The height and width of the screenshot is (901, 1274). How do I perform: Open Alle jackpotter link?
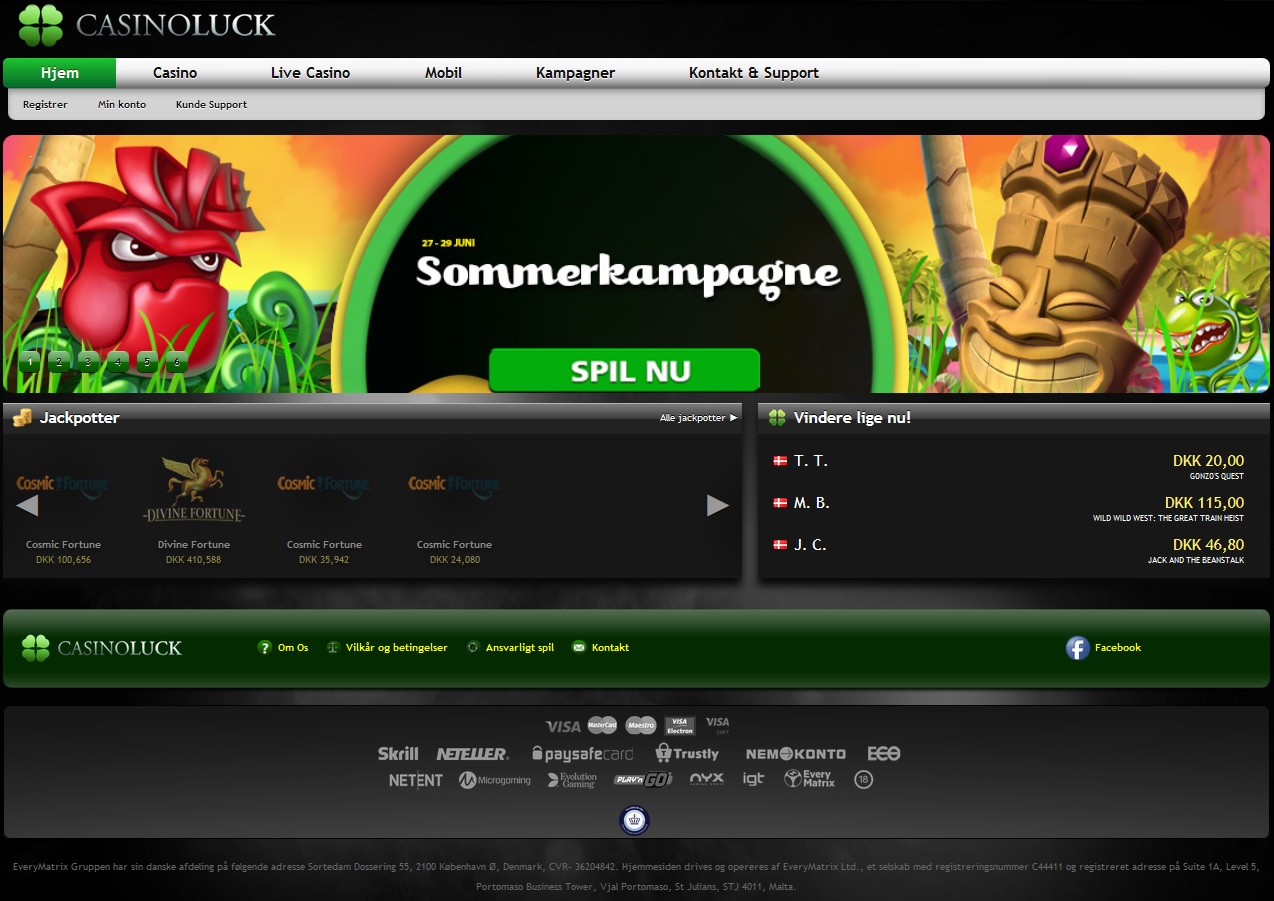coord(698,418)
